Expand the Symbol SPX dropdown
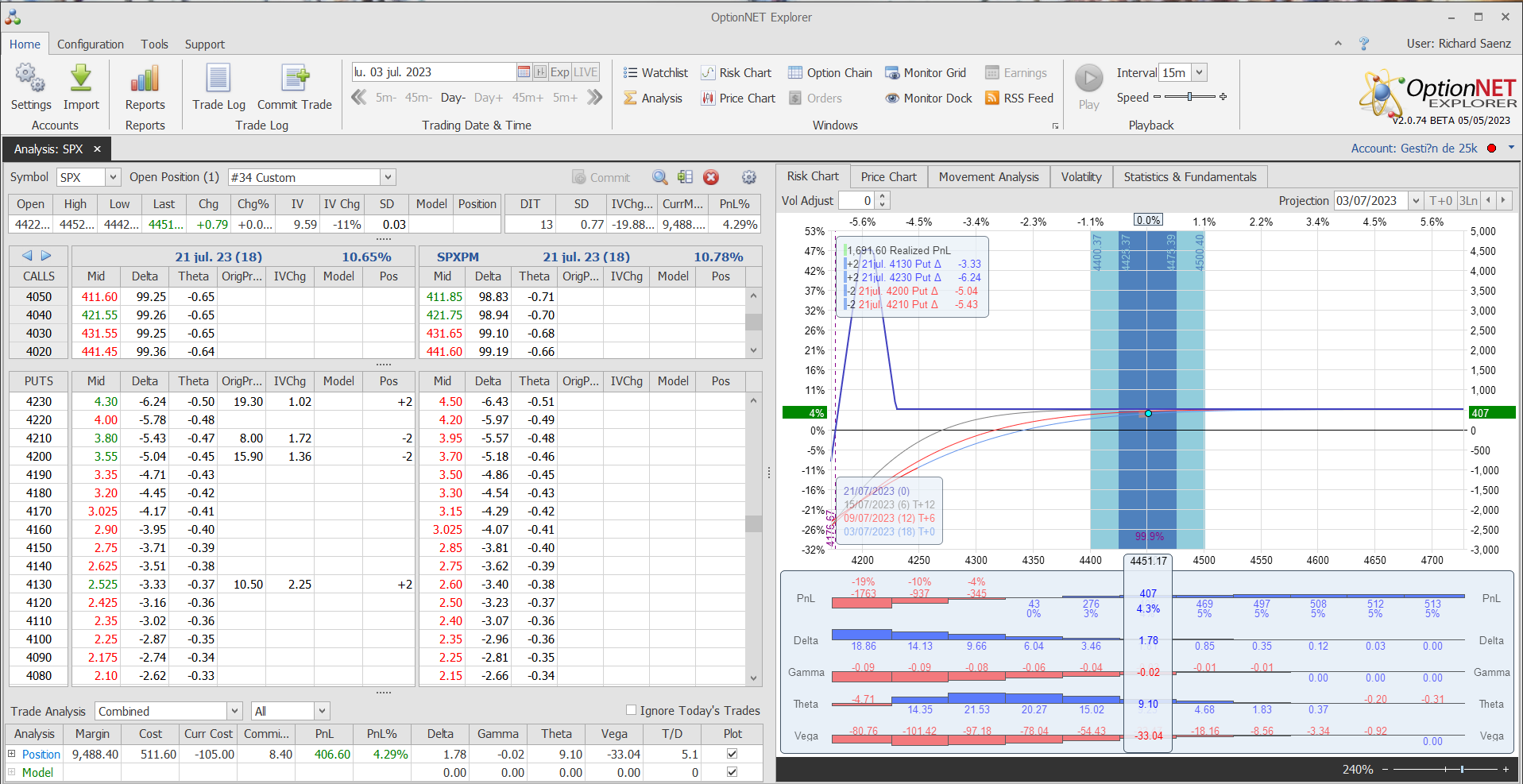 [113, 177]
